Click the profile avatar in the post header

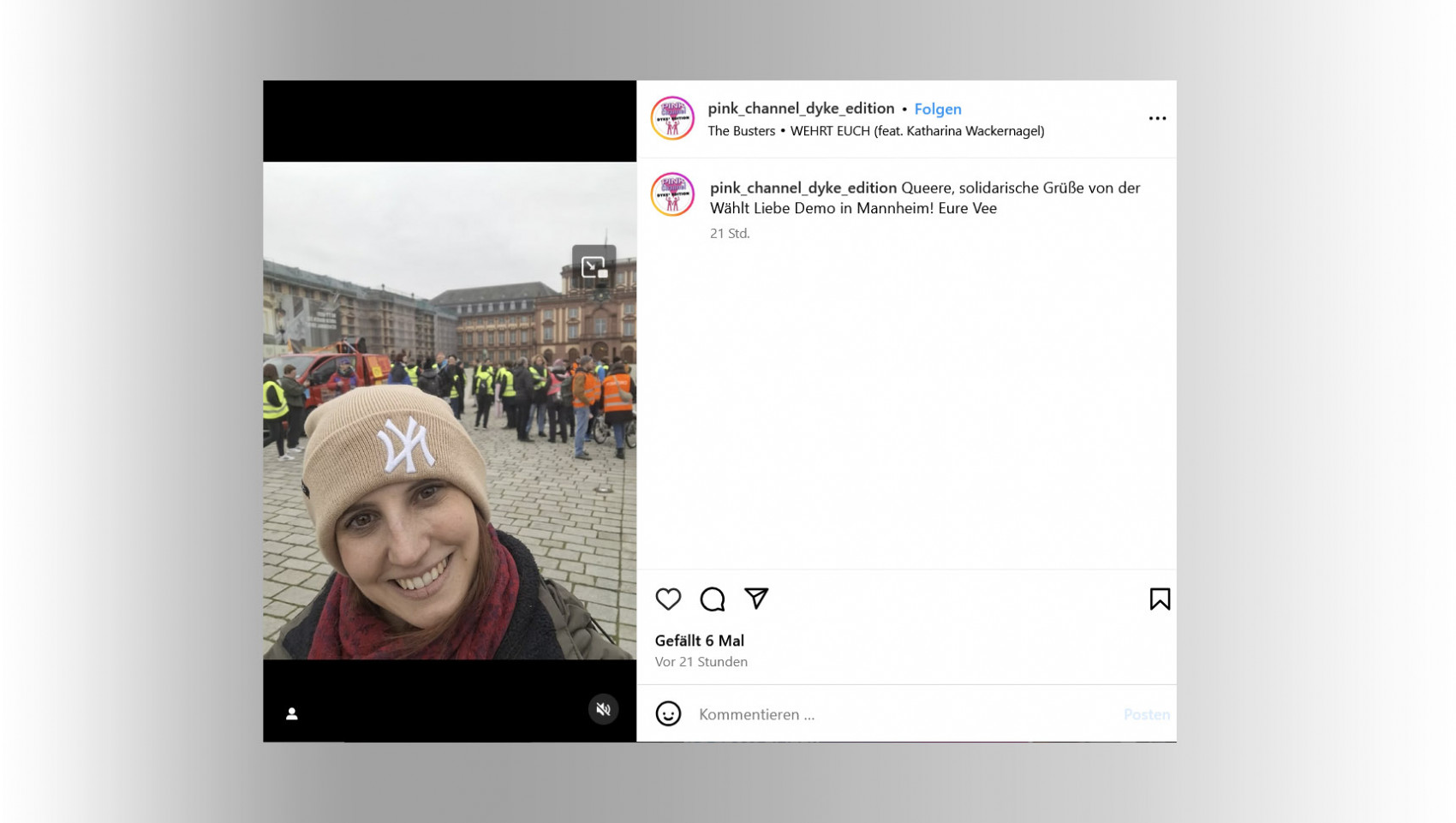(x=672, y=118)
